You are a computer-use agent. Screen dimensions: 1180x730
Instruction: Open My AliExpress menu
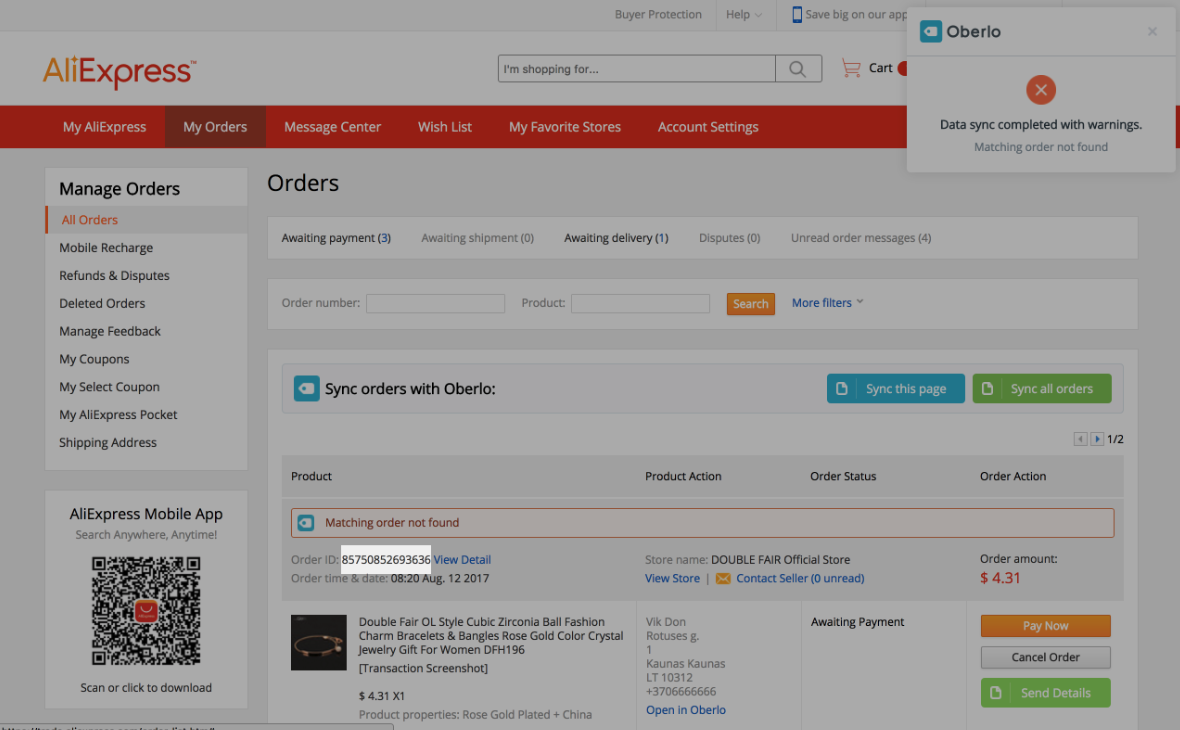coord(105,127)
